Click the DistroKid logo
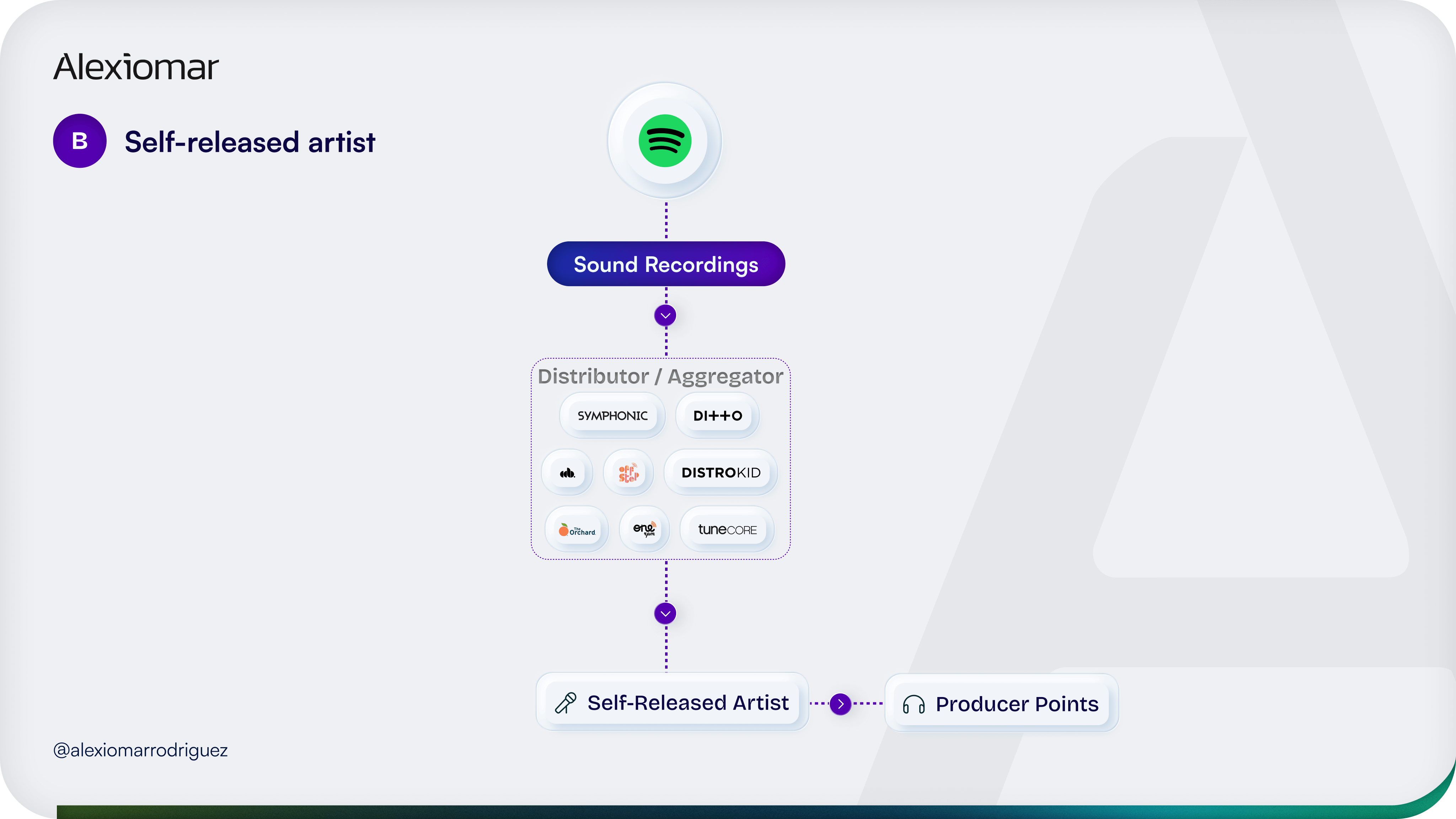Image resolution: width=1456 pixels, height=819 pixels. (x=721, y=472)
